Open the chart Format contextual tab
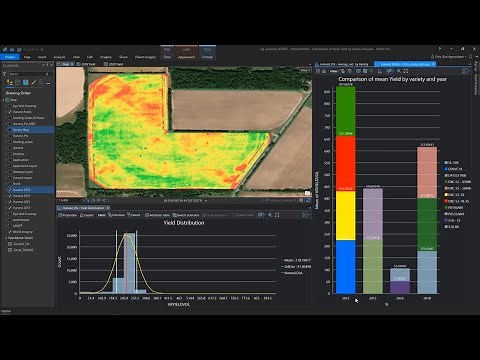The width and height of the screenshot is (480, 360). point(207,57)
